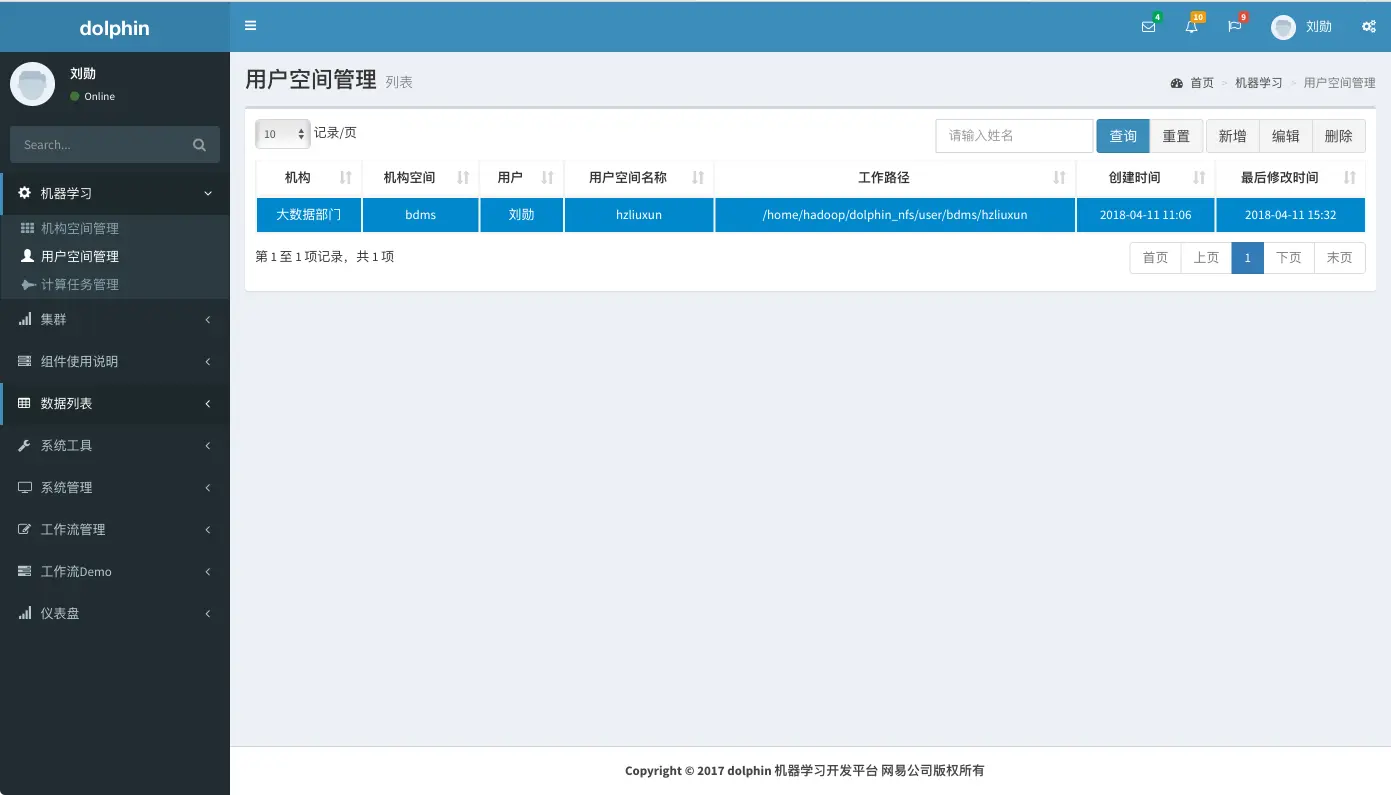Select page 1 in pagination
The image size is (1391, 795).
pyautogui.click(x=1248, y=257)
